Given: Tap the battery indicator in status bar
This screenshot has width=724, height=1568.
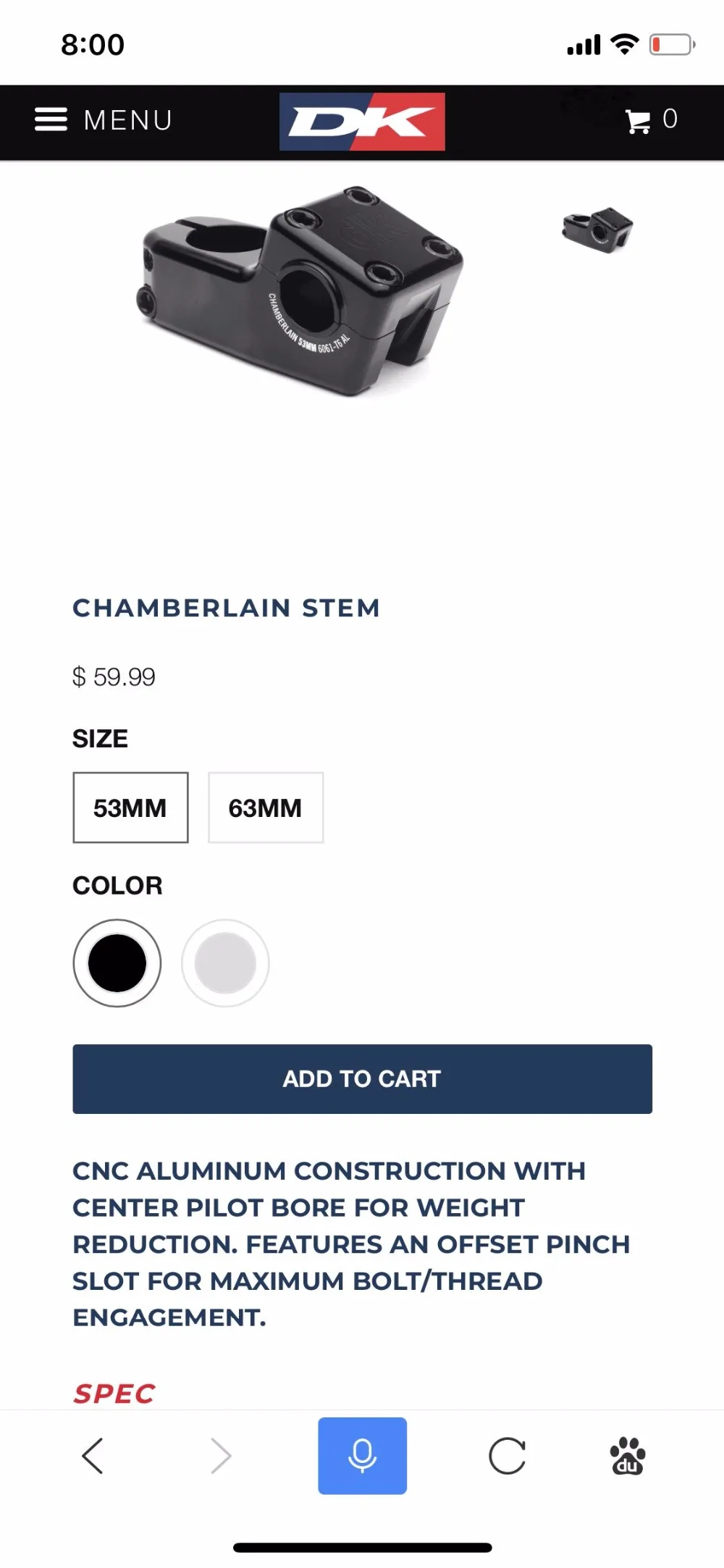Looking at the screenshot, I should [x=673, y=45].
